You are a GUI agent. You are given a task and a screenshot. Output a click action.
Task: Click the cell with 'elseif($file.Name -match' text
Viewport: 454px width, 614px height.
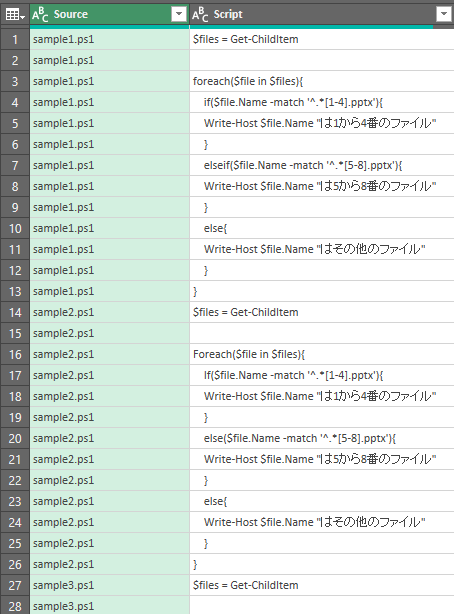pos(322,165)
